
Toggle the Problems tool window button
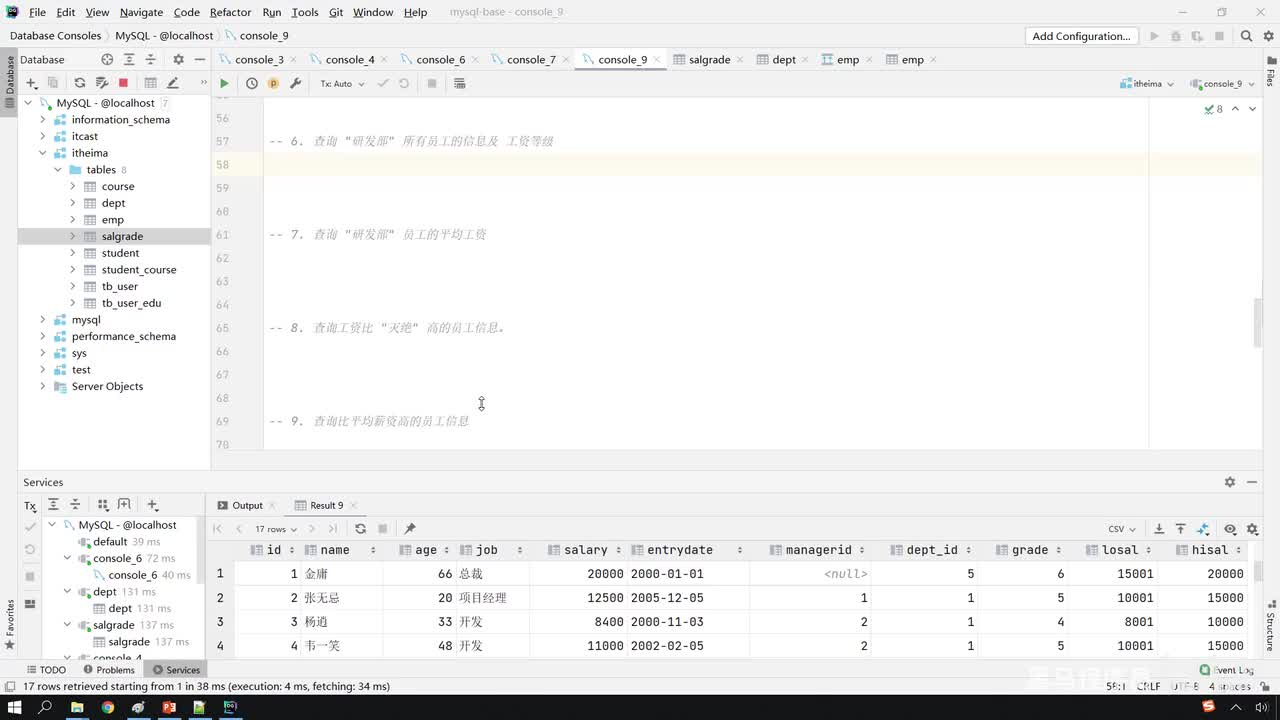(109, 670)
